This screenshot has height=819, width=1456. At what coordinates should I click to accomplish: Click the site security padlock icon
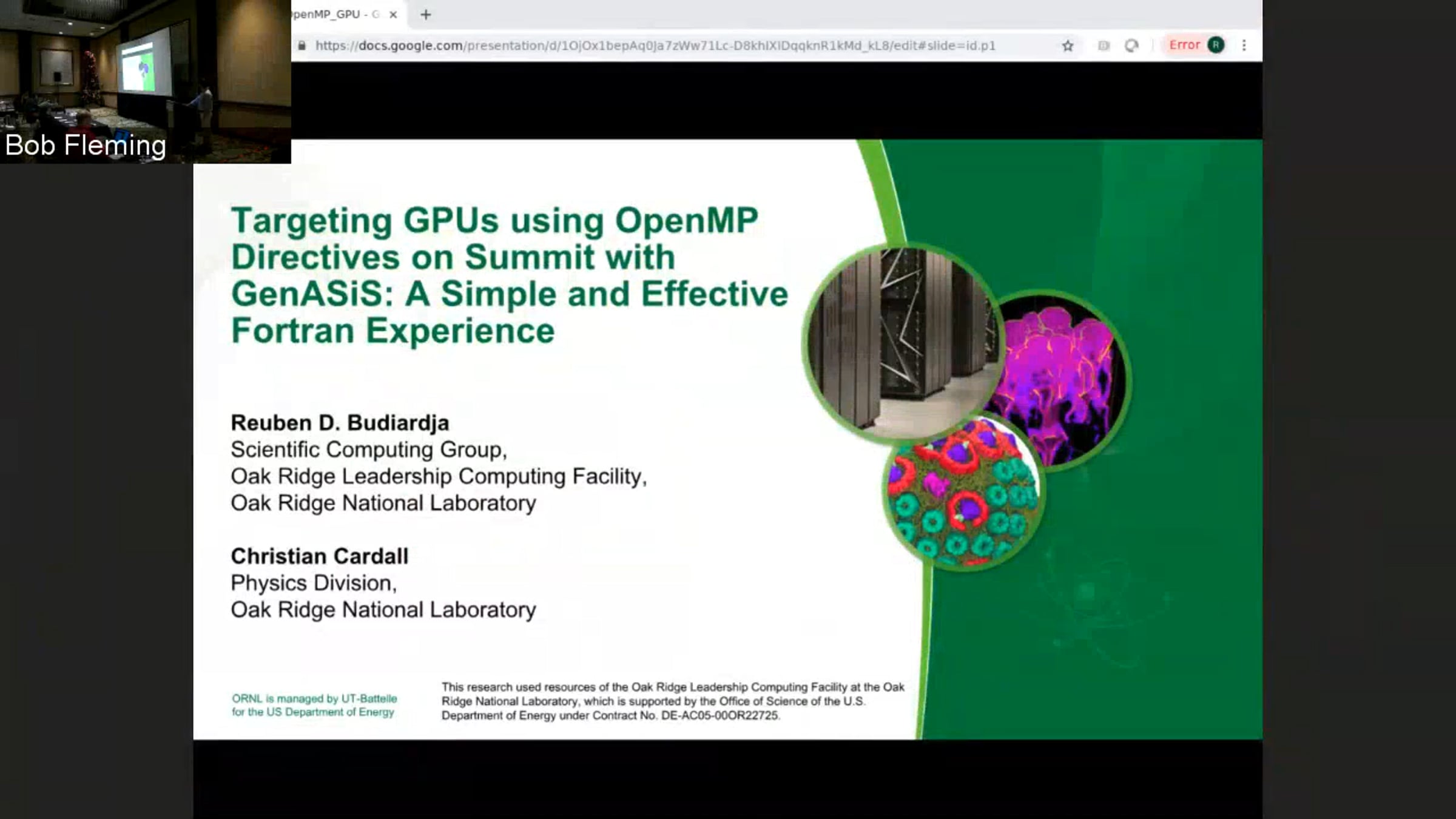(302, 45)
